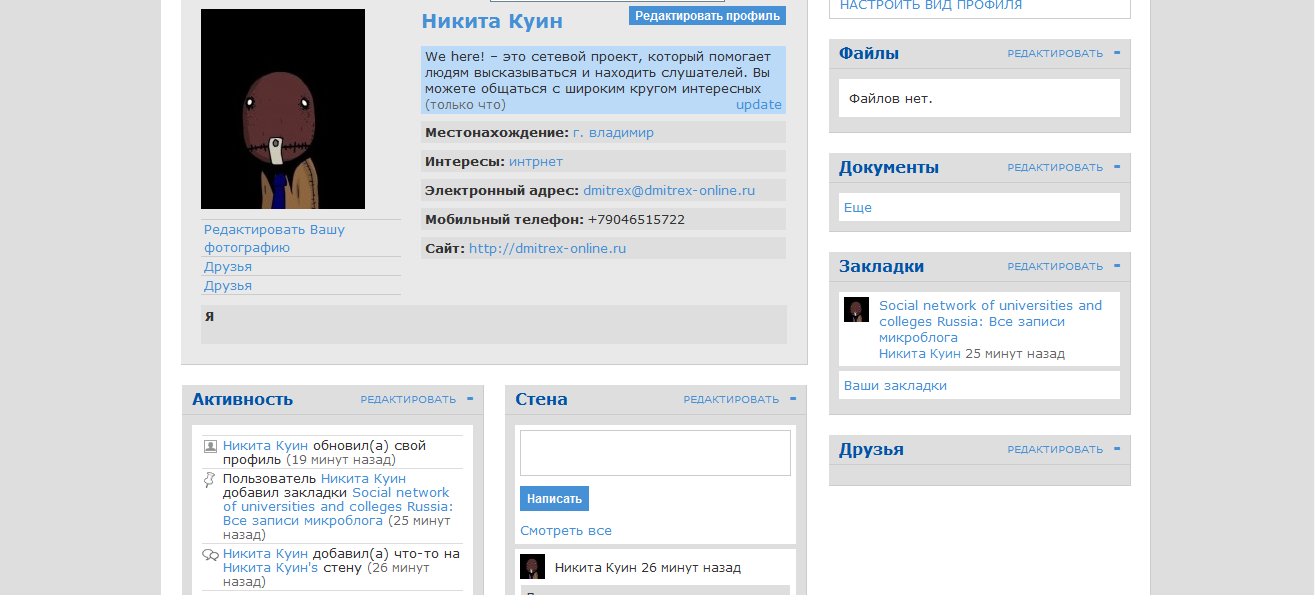Click the large profile photo
Viewport: 1315px width, 595px height.
[283, 109]
